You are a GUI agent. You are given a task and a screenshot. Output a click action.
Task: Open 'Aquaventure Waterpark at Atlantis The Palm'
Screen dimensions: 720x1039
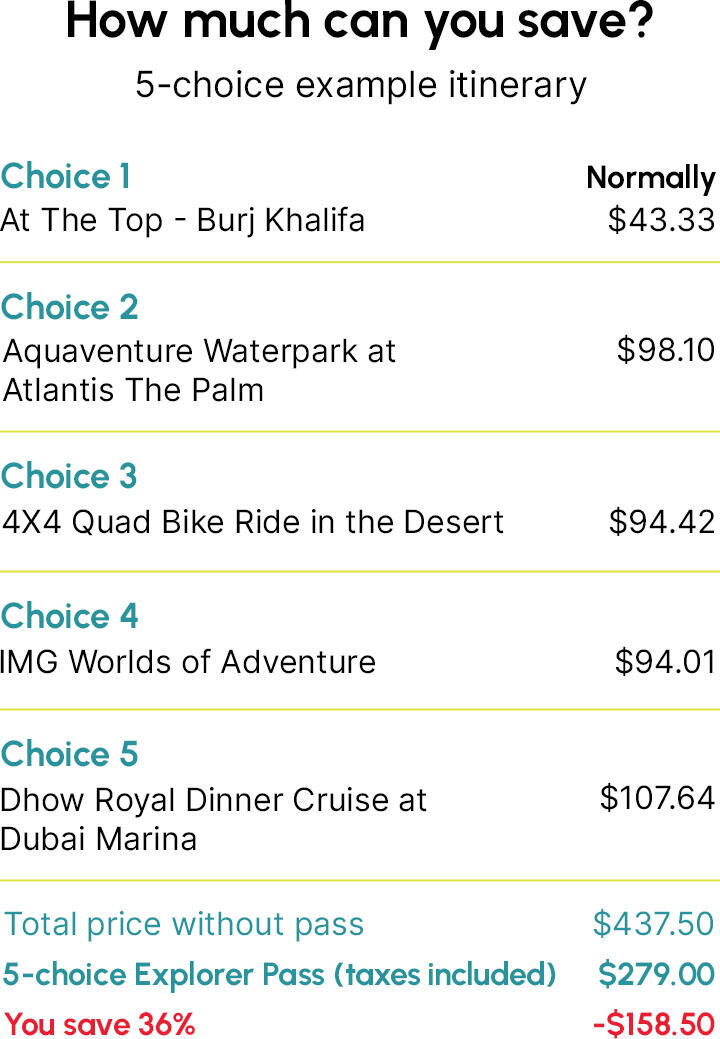(x=199, y=370)
